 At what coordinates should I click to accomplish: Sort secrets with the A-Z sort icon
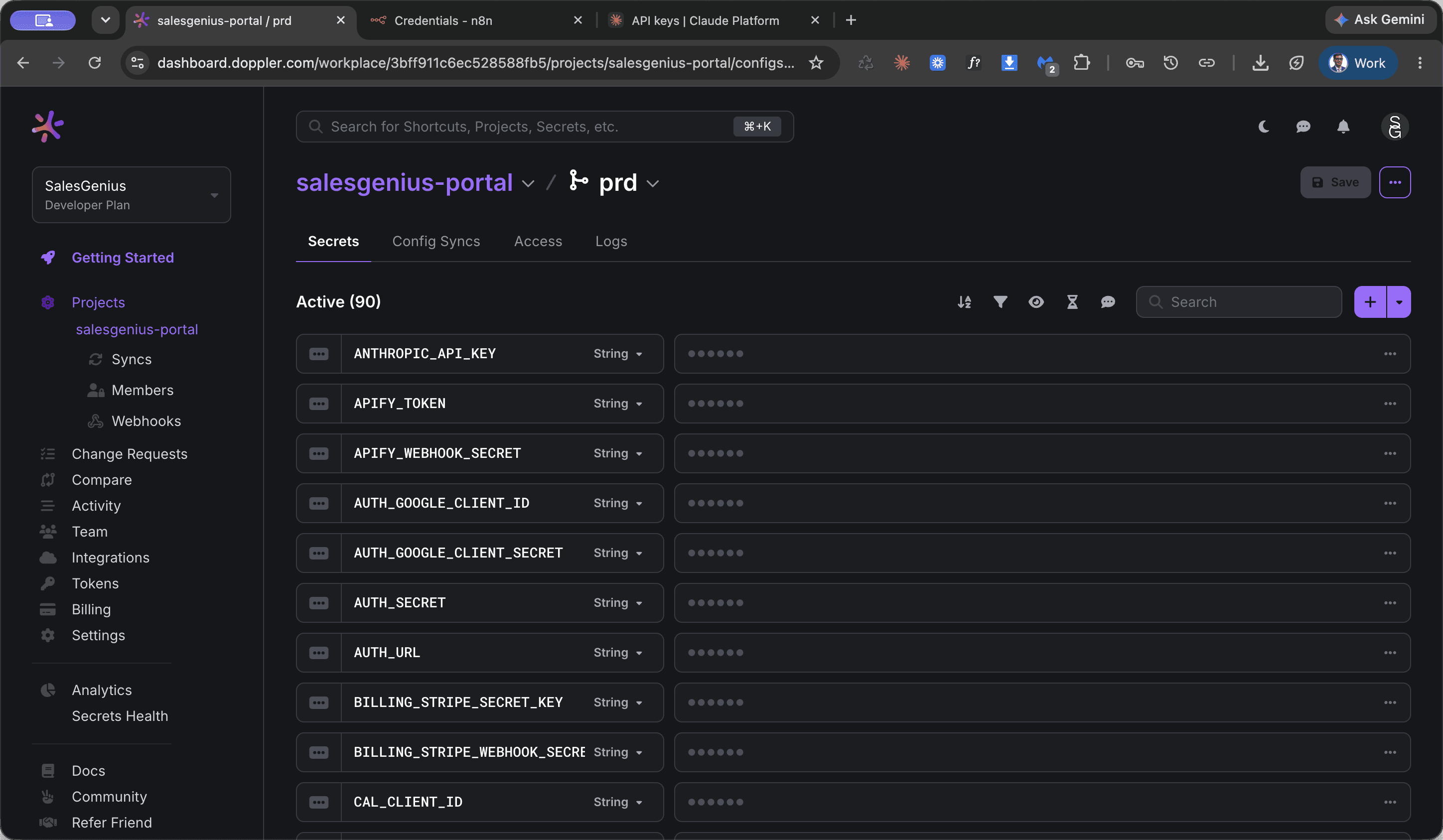[964, 302]
